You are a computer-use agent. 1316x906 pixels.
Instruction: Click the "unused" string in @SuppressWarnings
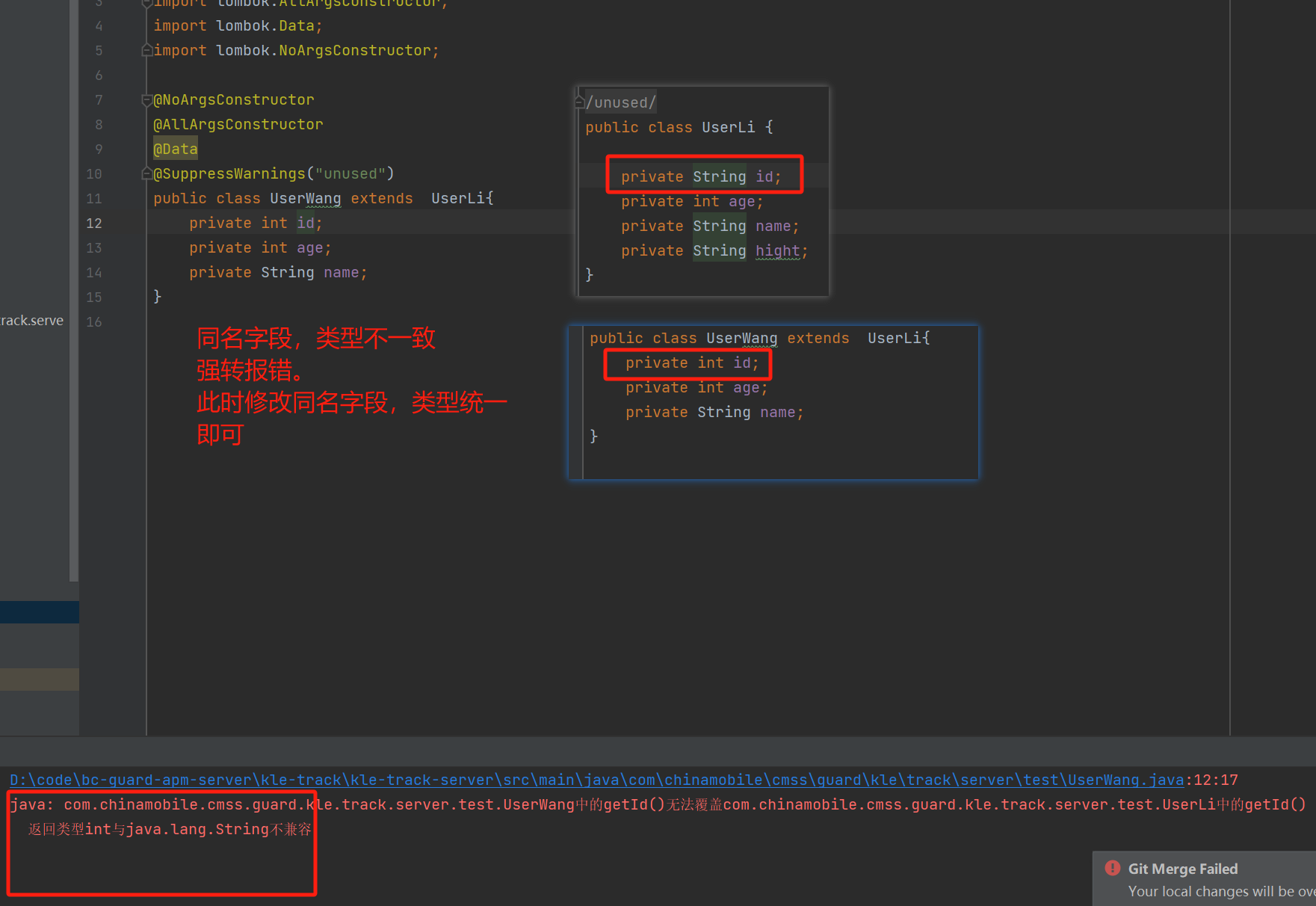pyautogui.click(x=350, y=173)
